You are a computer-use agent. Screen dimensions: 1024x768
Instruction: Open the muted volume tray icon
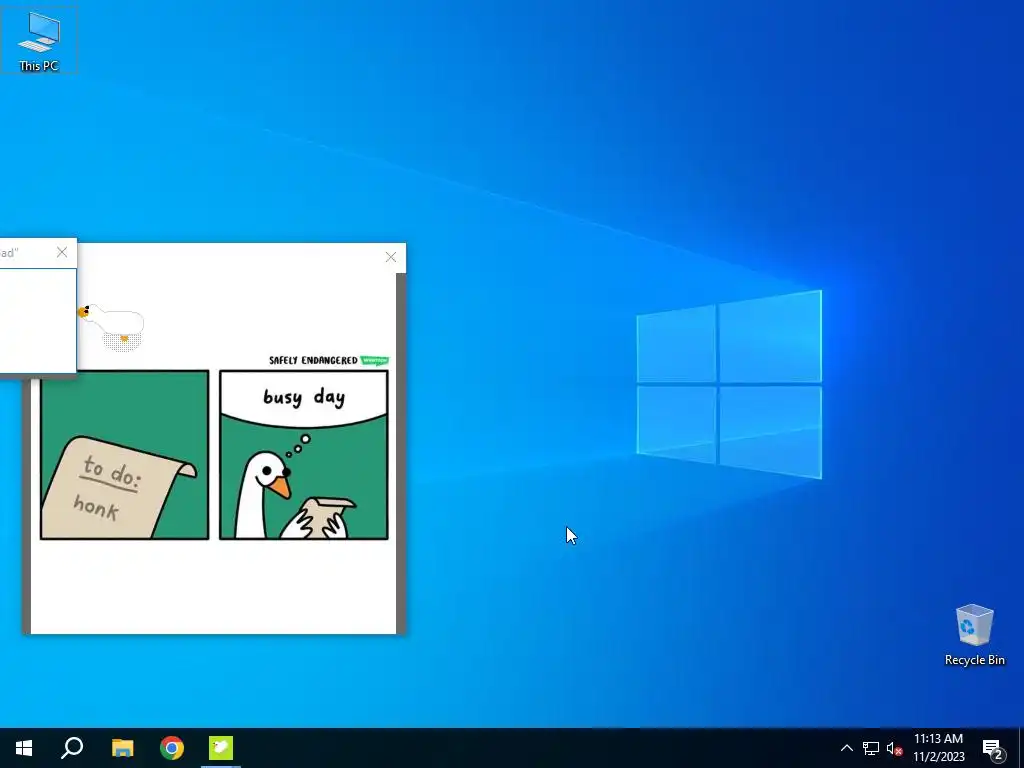click(894, 748)
